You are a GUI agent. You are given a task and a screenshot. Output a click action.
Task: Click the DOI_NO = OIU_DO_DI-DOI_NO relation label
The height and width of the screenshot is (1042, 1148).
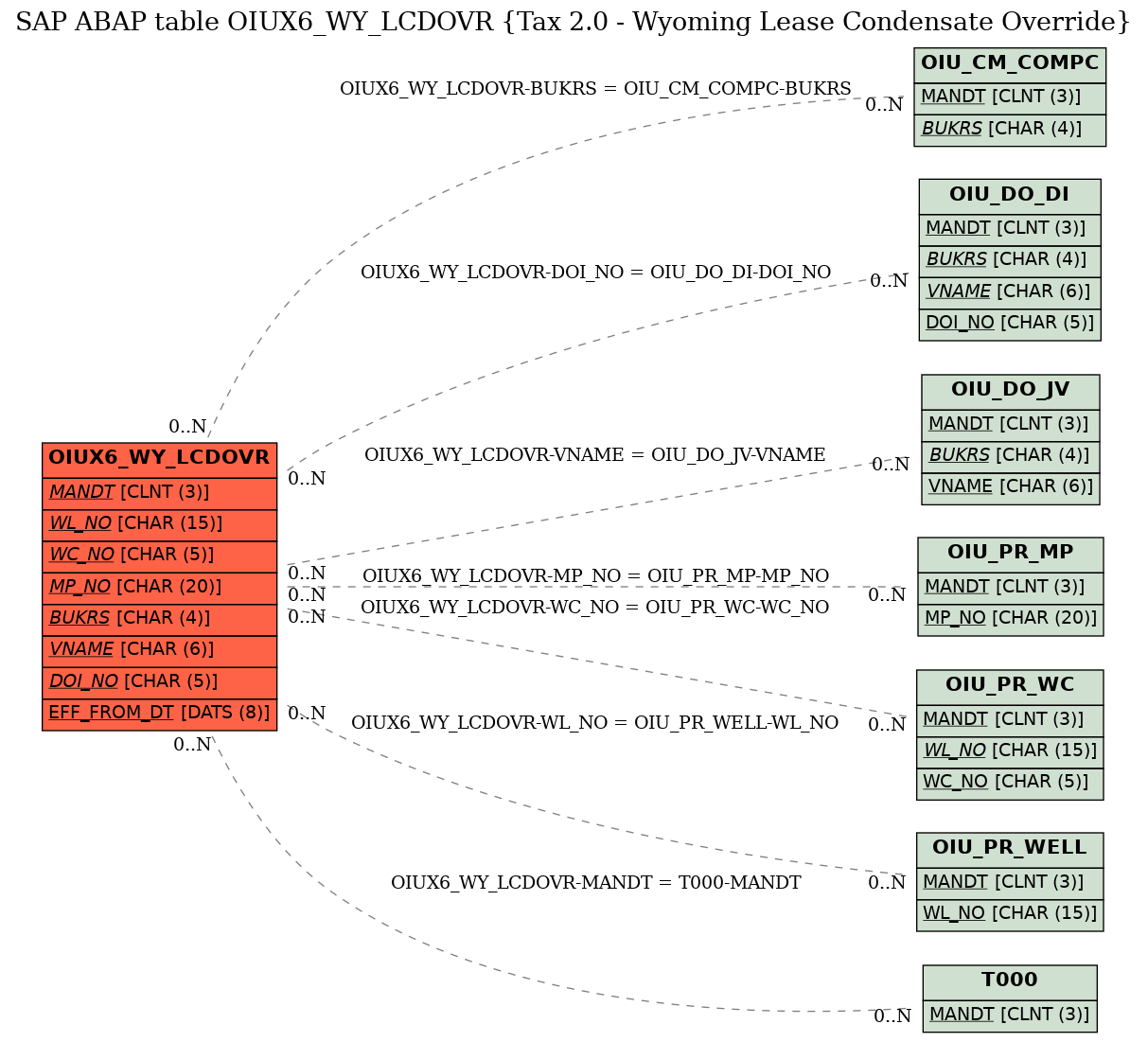click(x=595, y=273)
